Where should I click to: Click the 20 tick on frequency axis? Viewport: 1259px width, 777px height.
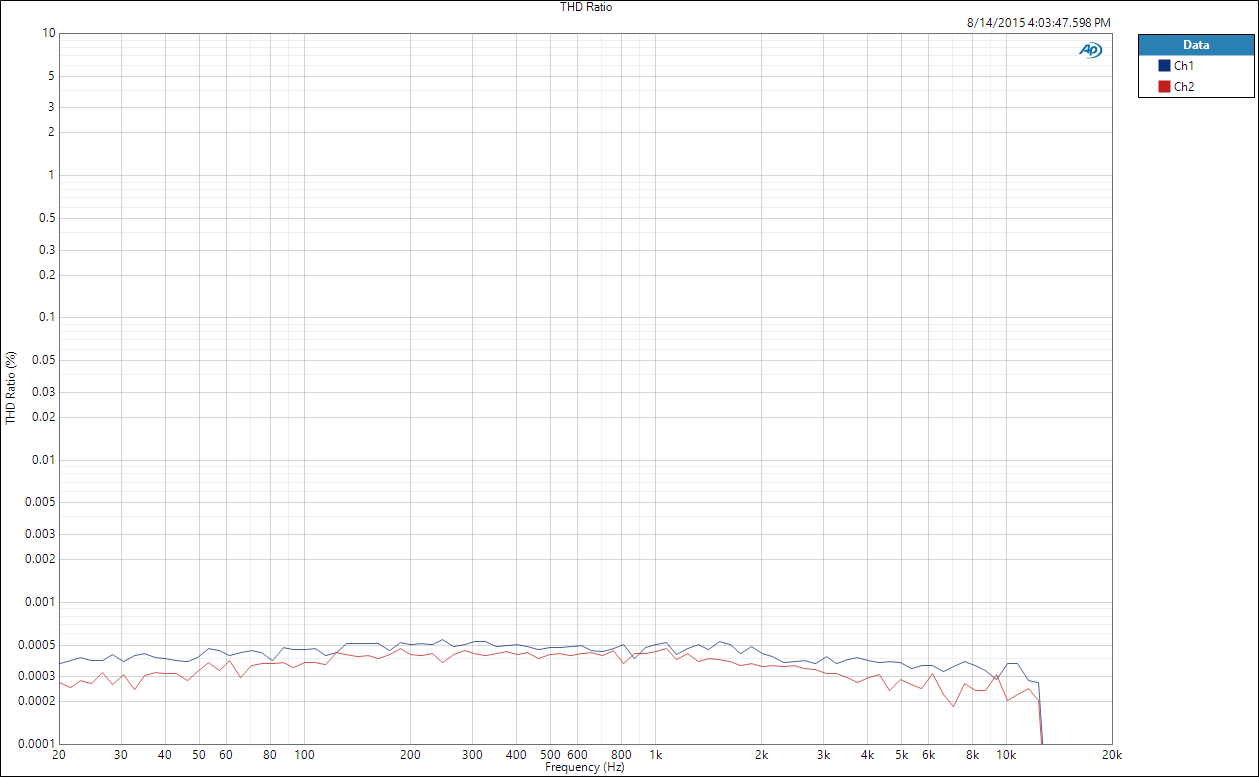pyautogui.click(x=58, y=755)
